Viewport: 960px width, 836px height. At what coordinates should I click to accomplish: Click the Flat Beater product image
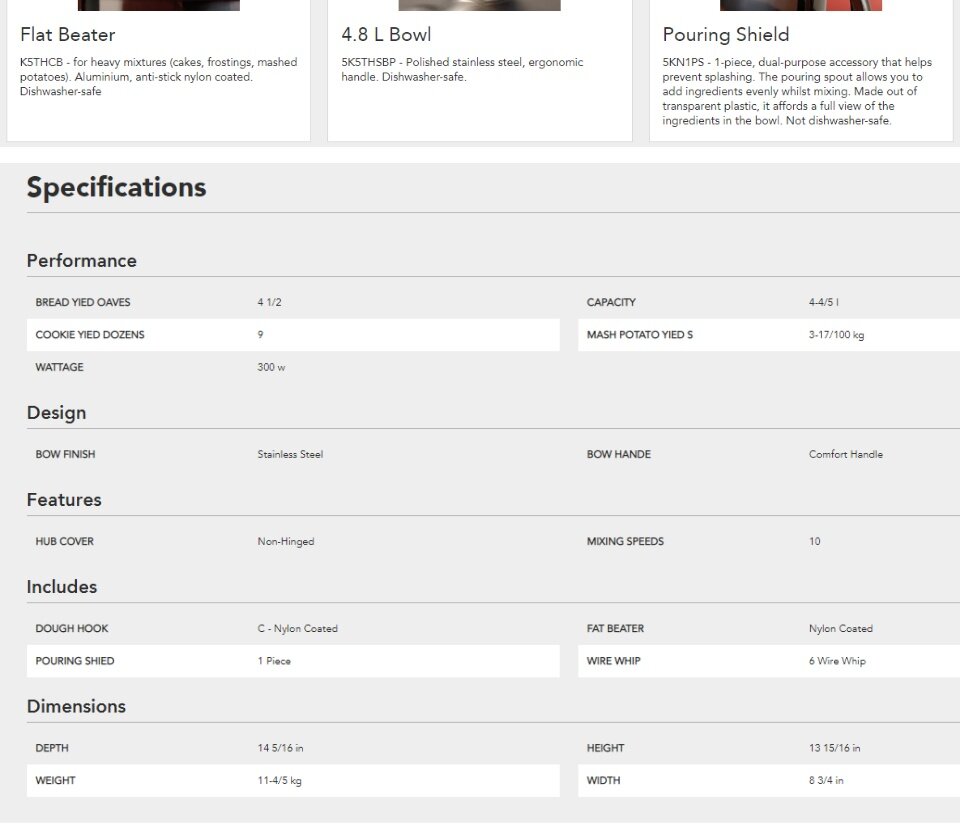(159, 5)
